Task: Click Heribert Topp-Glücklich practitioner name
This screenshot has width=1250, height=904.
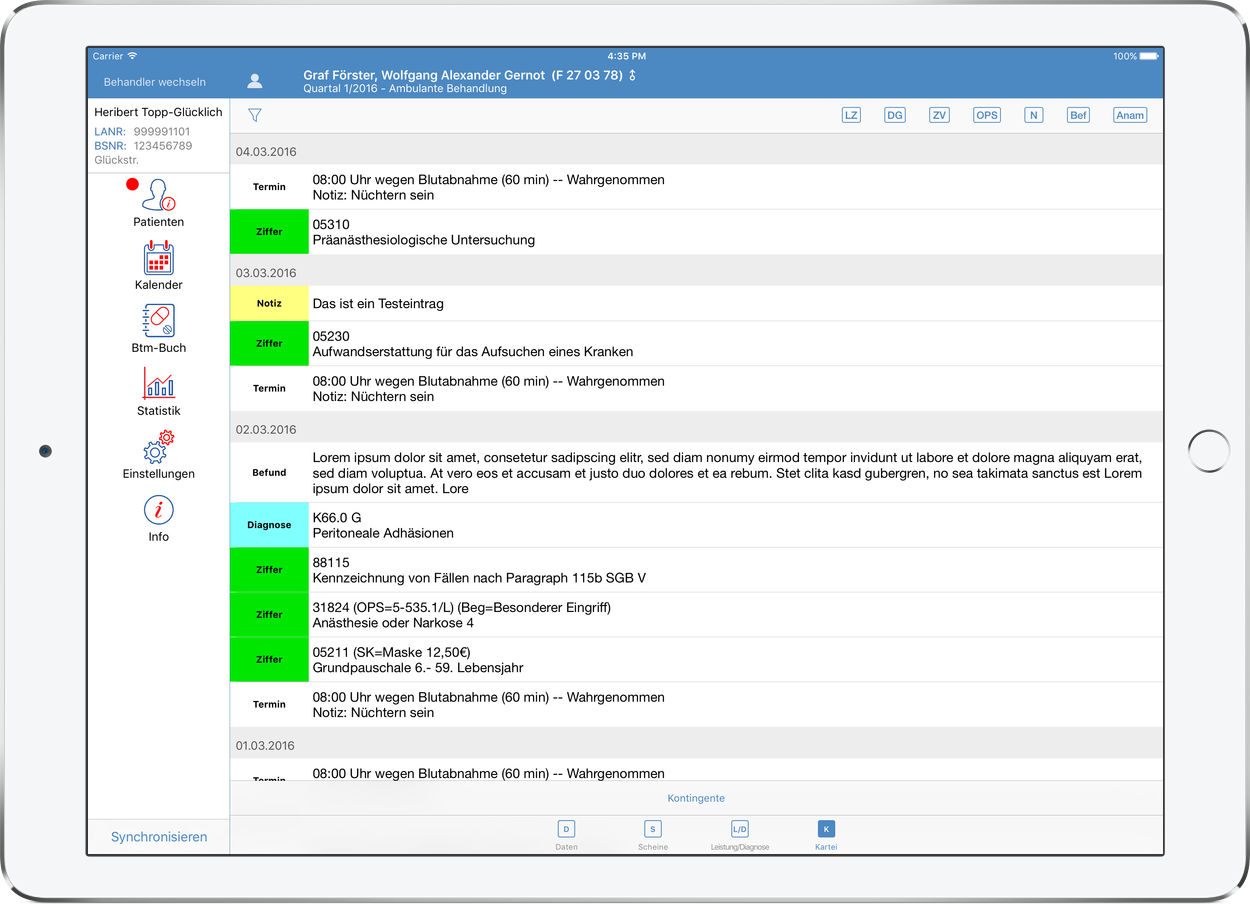Action: coord(158,112)
